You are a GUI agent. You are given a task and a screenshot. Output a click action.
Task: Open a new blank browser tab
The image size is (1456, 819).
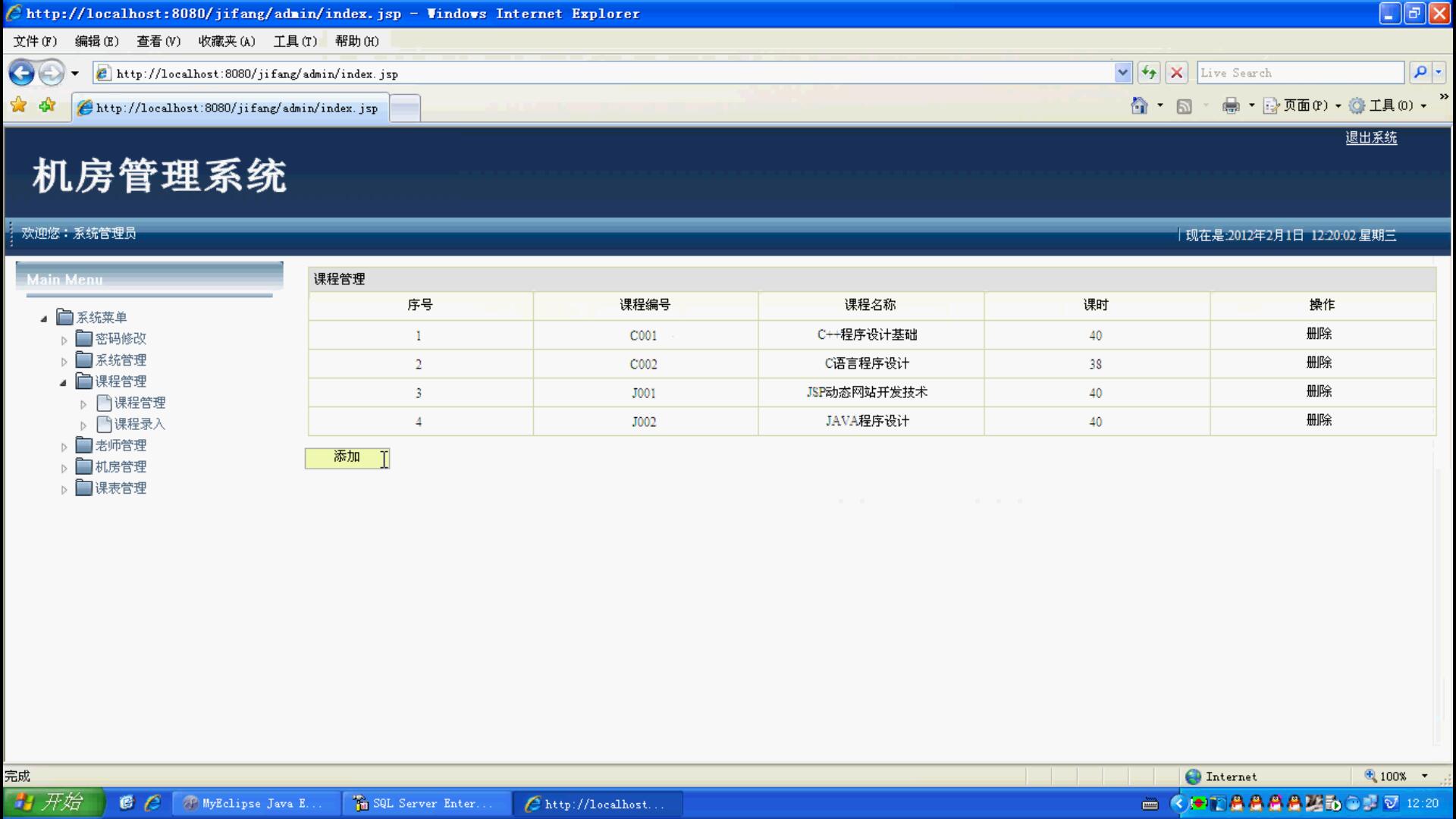coord(405,108)
